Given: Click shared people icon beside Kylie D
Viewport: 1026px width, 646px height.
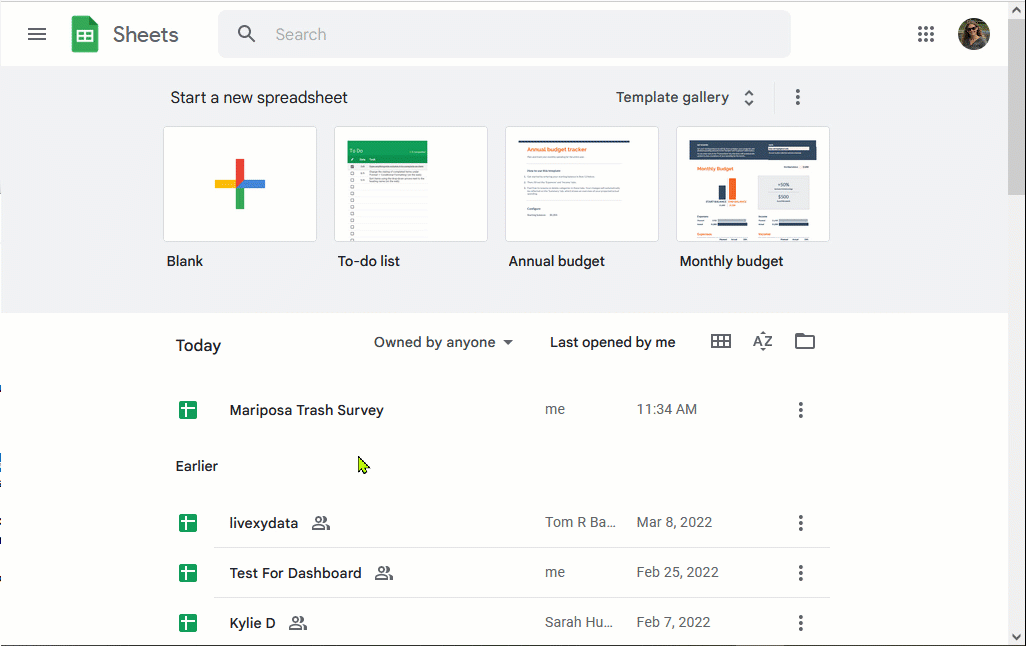Looking at the screenshot, I should [298, 623].
